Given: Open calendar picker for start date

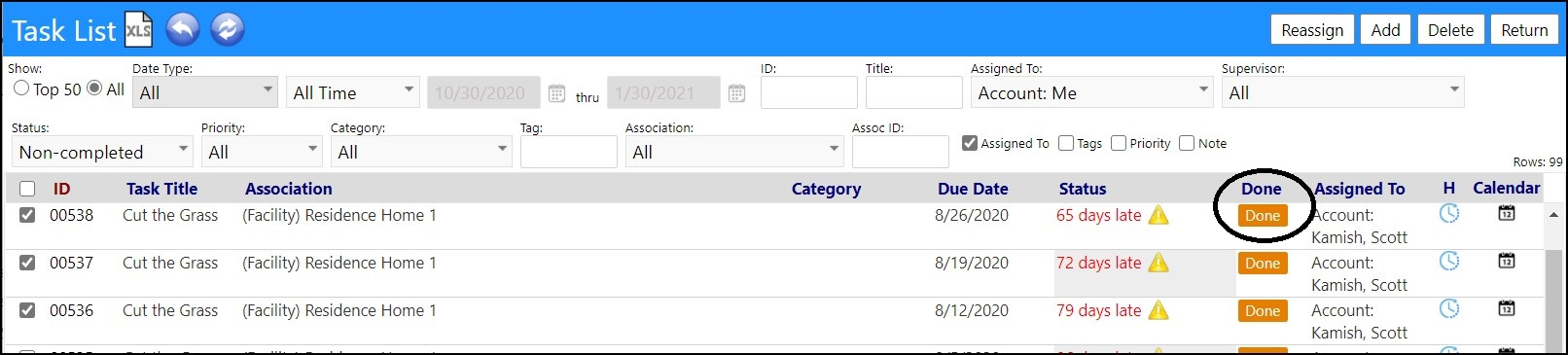Looking at the screenshot, I should (x=557, y=93).
